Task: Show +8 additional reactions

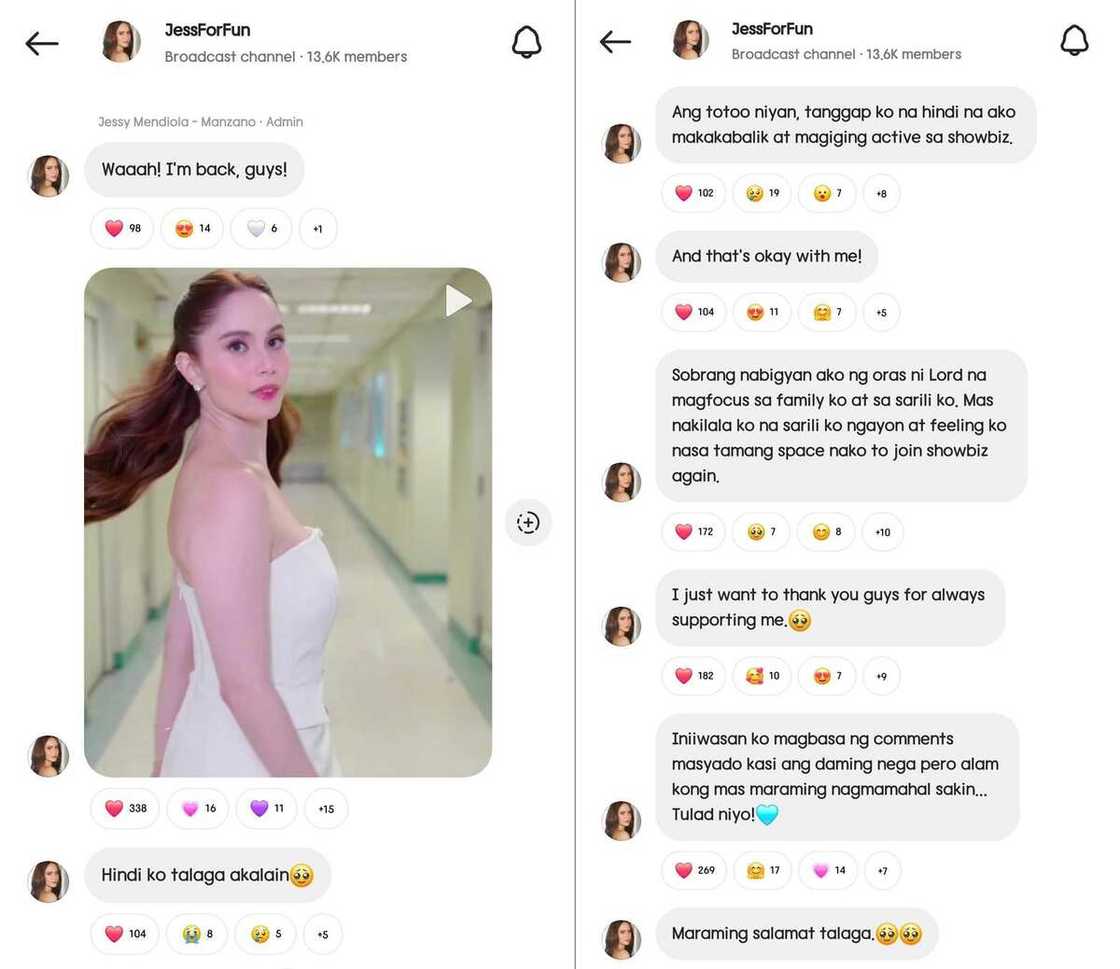Action: 881,193
